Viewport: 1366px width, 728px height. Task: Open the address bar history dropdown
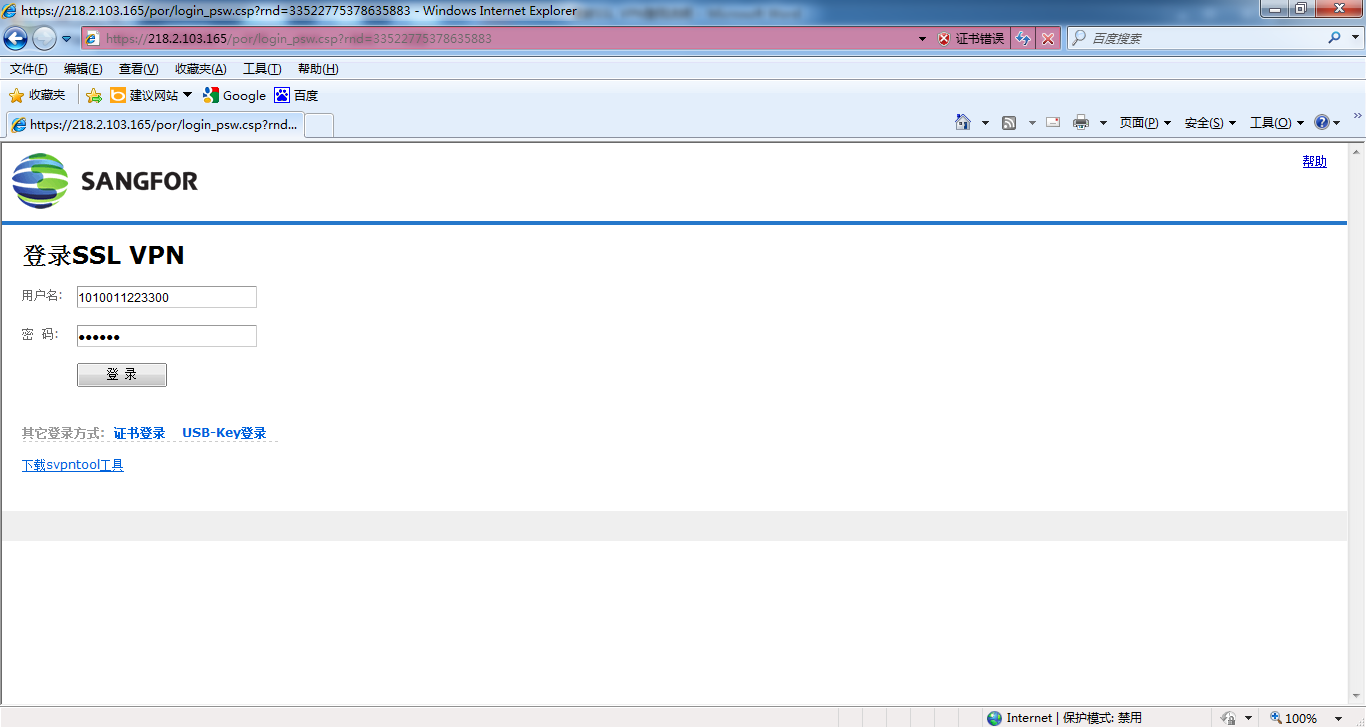coord(923,39)
